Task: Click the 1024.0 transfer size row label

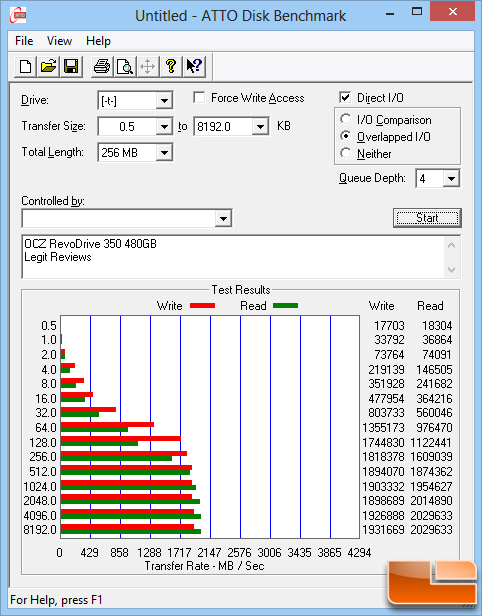Action: click(40, 487)
